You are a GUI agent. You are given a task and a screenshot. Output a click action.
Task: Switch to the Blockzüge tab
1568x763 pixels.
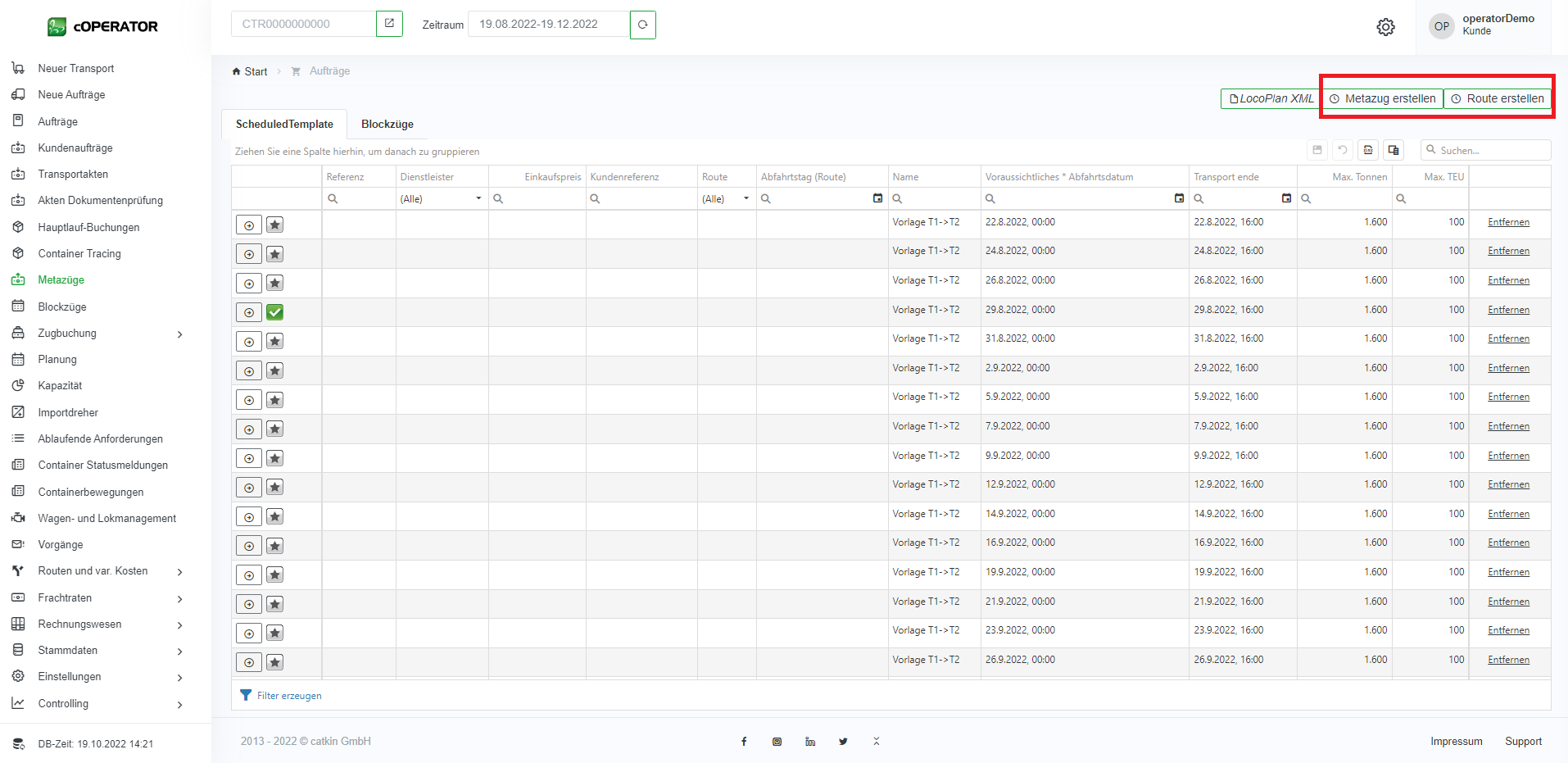[x=387, y=125]
